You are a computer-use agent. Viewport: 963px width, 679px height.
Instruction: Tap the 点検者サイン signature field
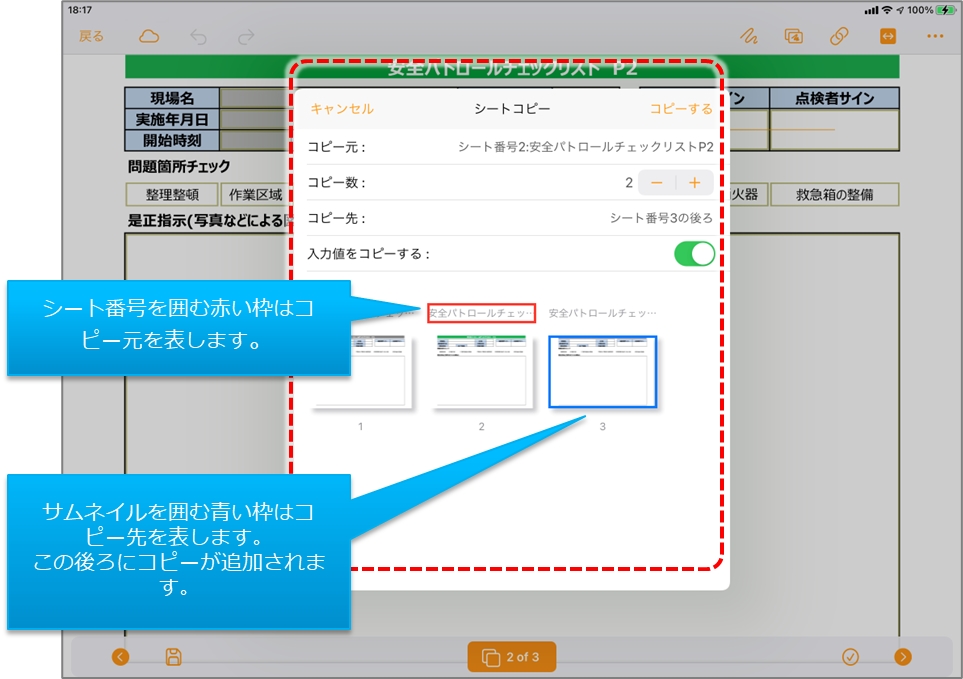click(x=834, y=130)
